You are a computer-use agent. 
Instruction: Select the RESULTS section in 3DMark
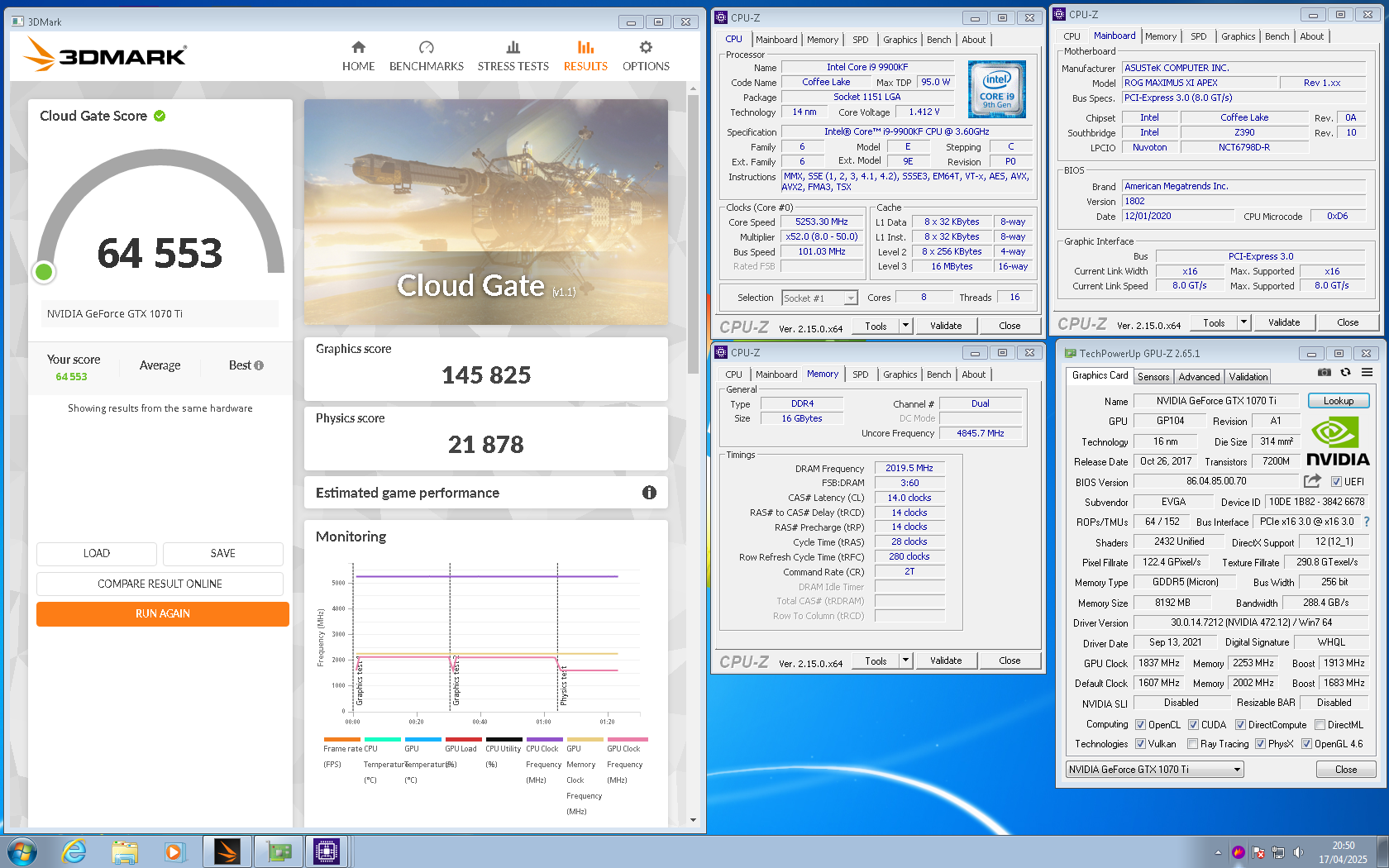tap(585, 56)
